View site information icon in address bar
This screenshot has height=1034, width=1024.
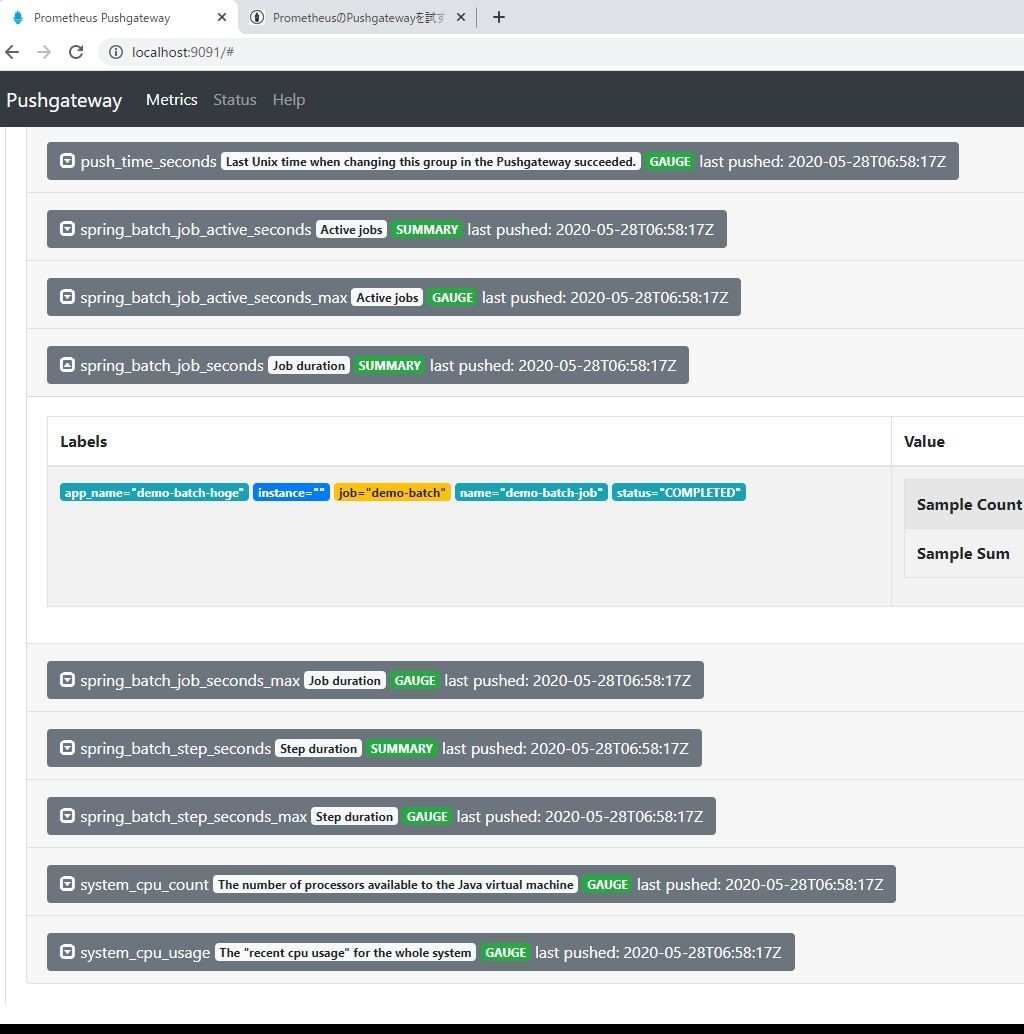(116, 52)
